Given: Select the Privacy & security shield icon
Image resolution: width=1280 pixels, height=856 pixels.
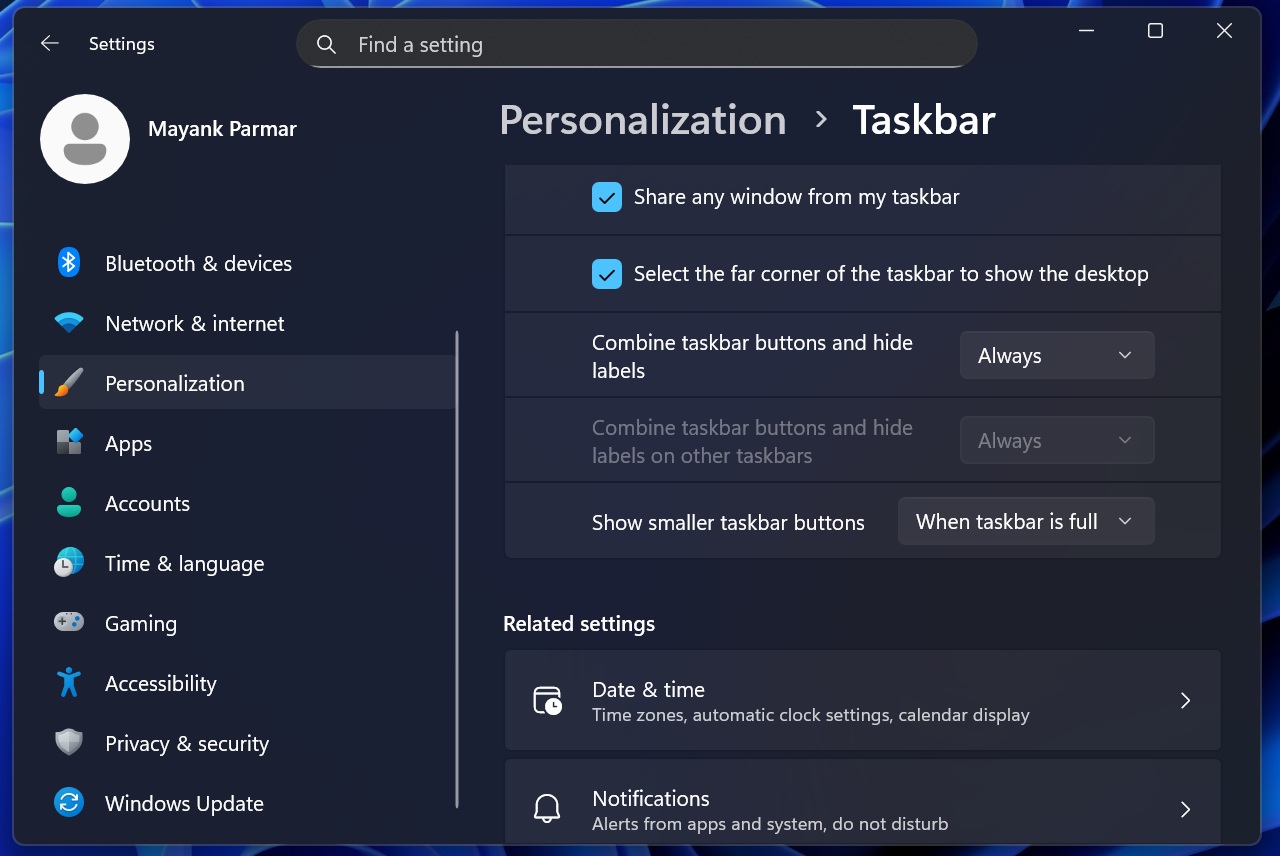Looking at the screenshot, I should [68, 743].
